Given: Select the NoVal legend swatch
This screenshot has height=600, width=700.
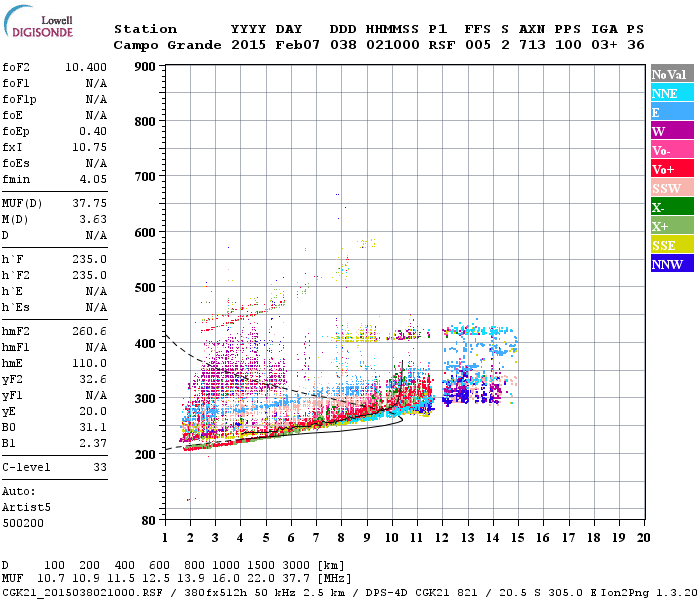Looking at the screenshot, I should click(x=672, y=74).
